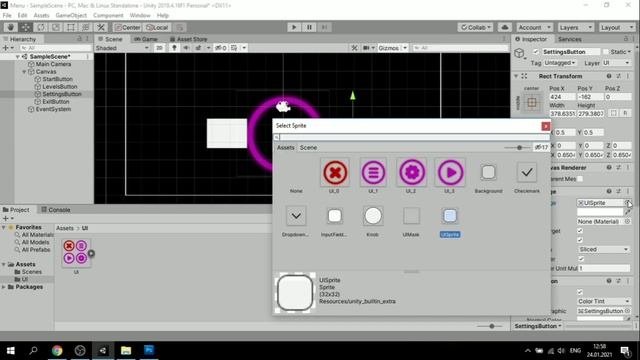
Task: Open the Layers dropdown
Action: pyautogui.click(x=576, y=27)
